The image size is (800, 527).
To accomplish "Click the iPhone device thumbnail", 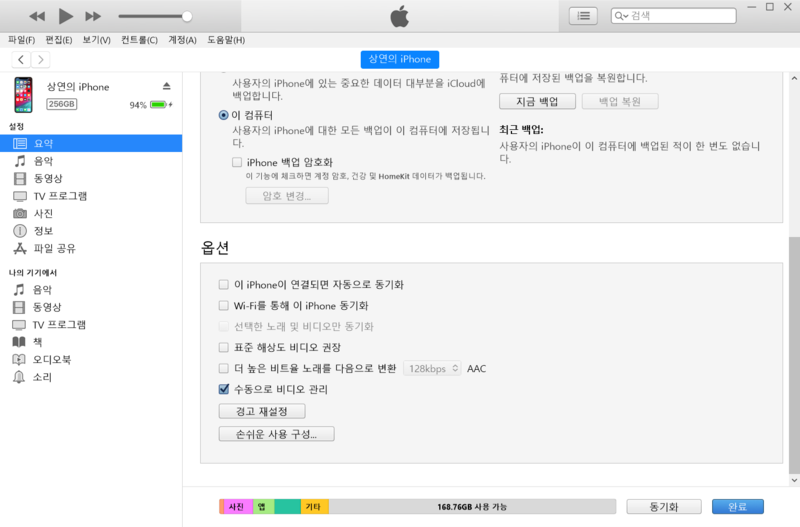I will pos(23,95).
